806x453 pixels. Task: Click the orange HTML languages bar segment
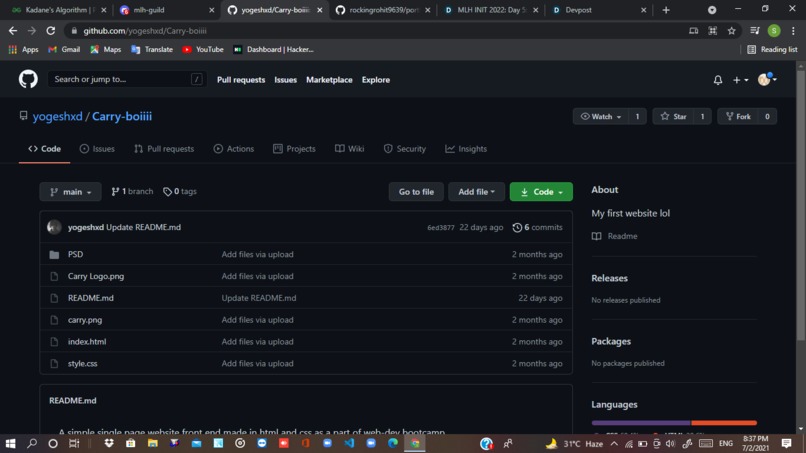[x=724, y=423]
